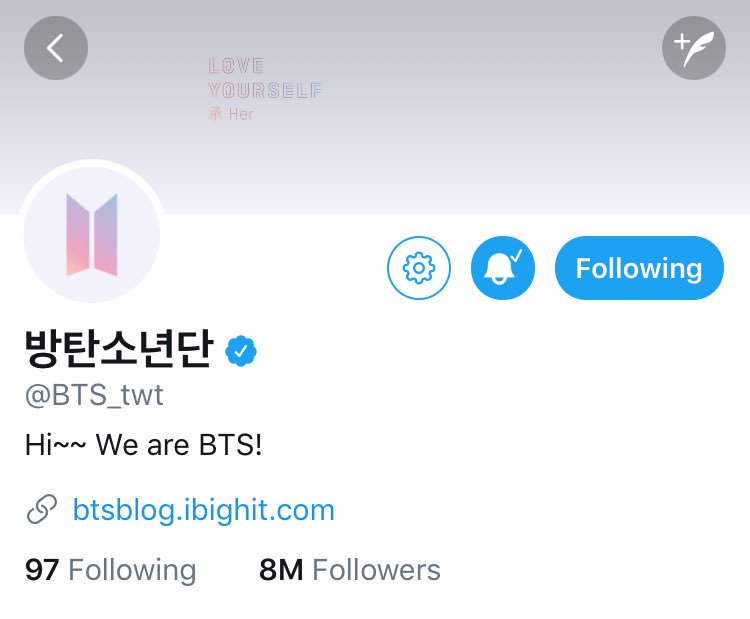Tap the blue verified badge
This screenshot has height=619, width=750.
click(241, 351)
